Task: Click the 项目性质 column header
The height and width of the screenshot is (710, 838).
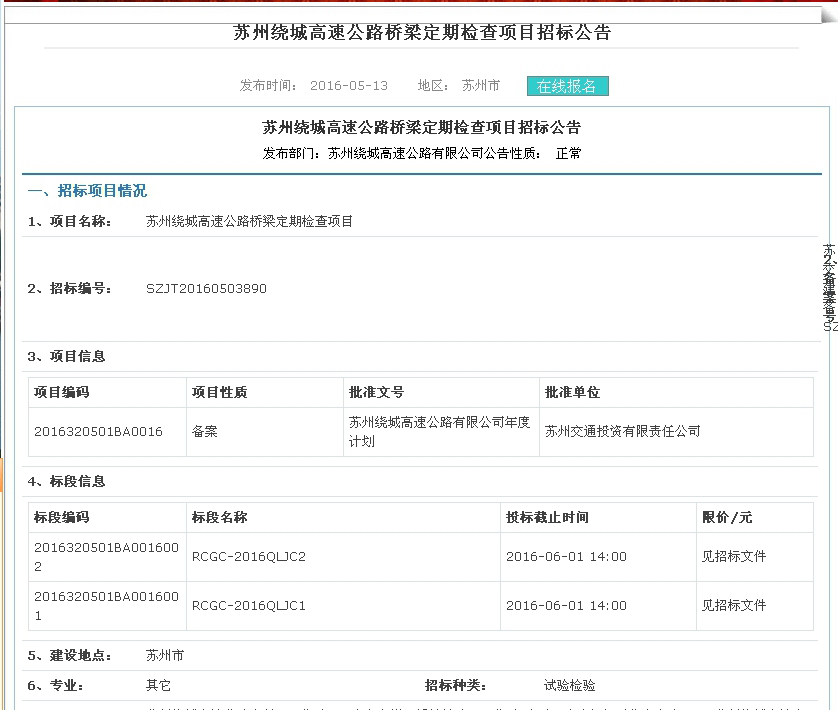Action: coord(219,393)
